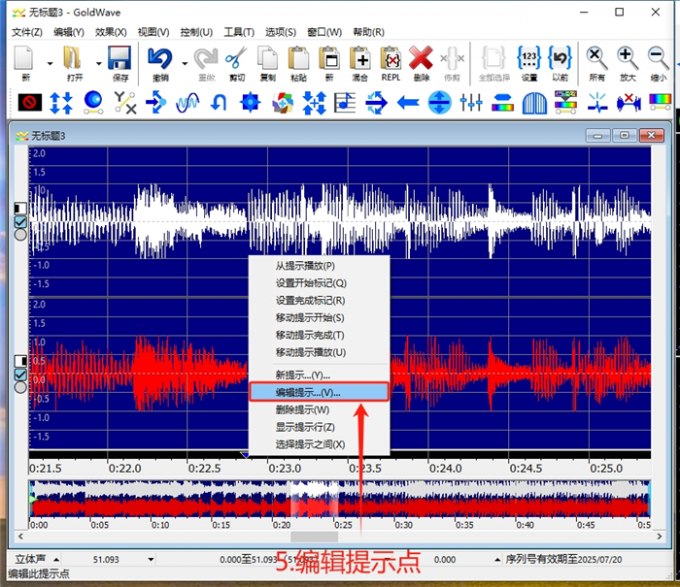Click the scroll-right arrow on the horizontal scrollbar

coord(659,537)
